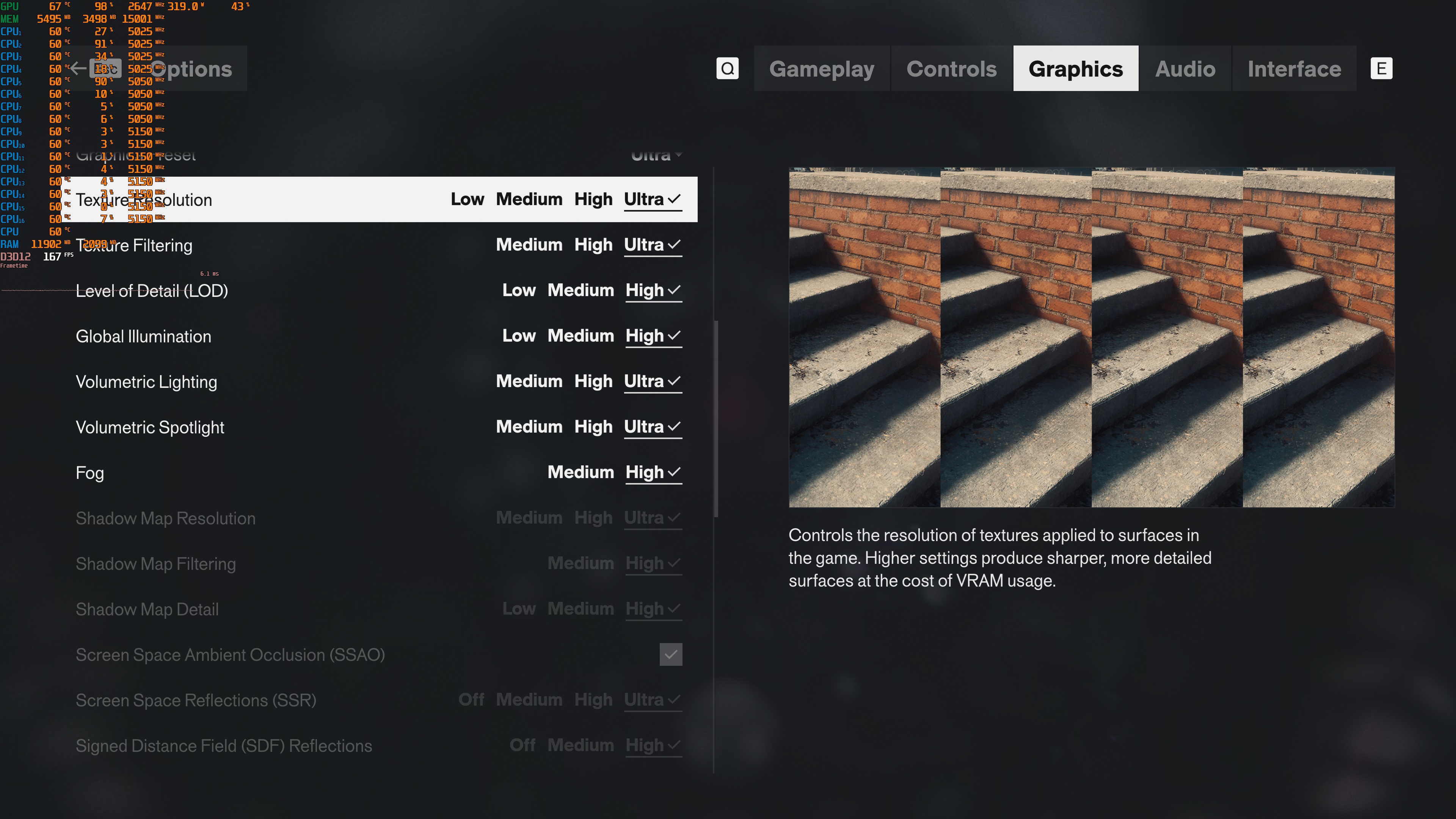The width and height of the screenshot is (1456, 819).
Task: Select High for Volumetric Lighting
Action: pyautogui.click(x=593, y=381)
